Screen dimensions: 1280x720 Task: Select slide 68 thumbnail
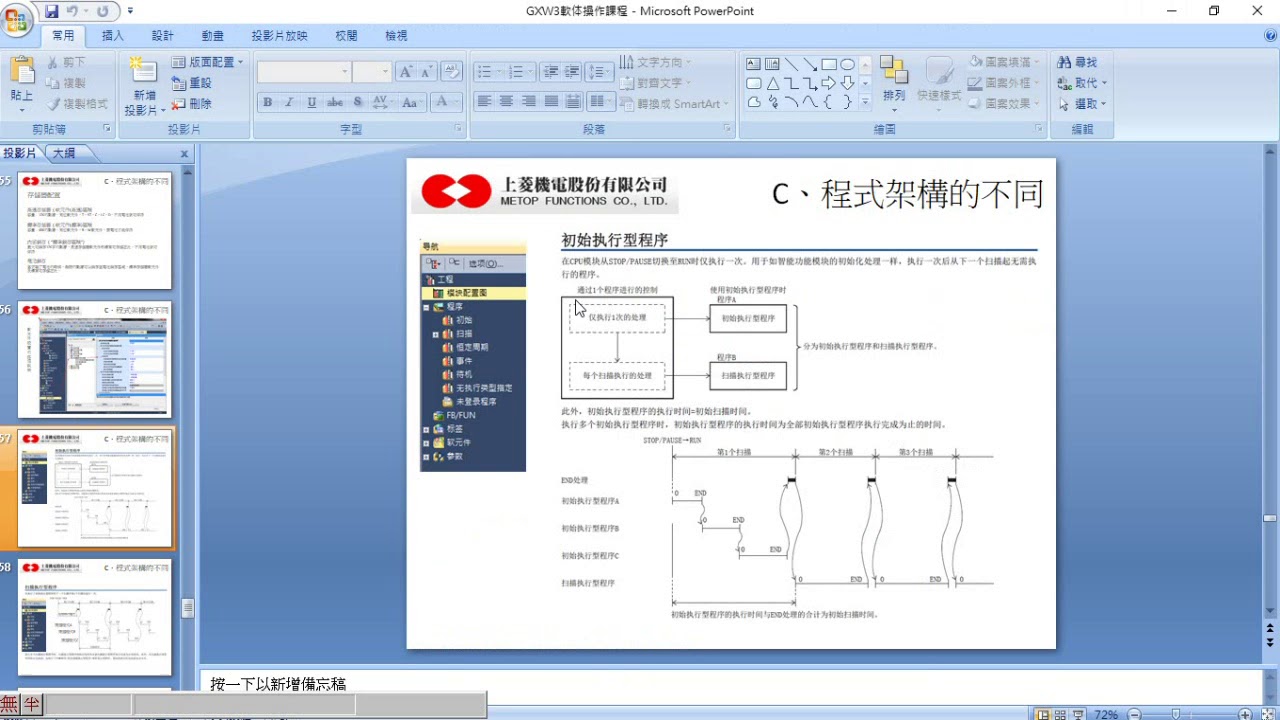(x=95, y=617)
